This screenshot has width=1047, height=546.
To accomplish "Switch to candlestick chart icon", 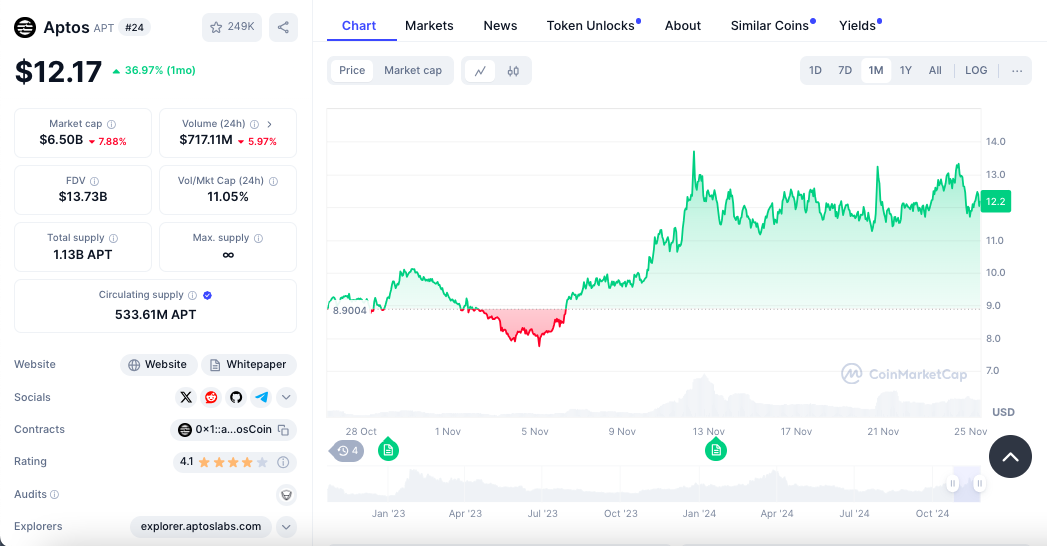I will 513,71.
